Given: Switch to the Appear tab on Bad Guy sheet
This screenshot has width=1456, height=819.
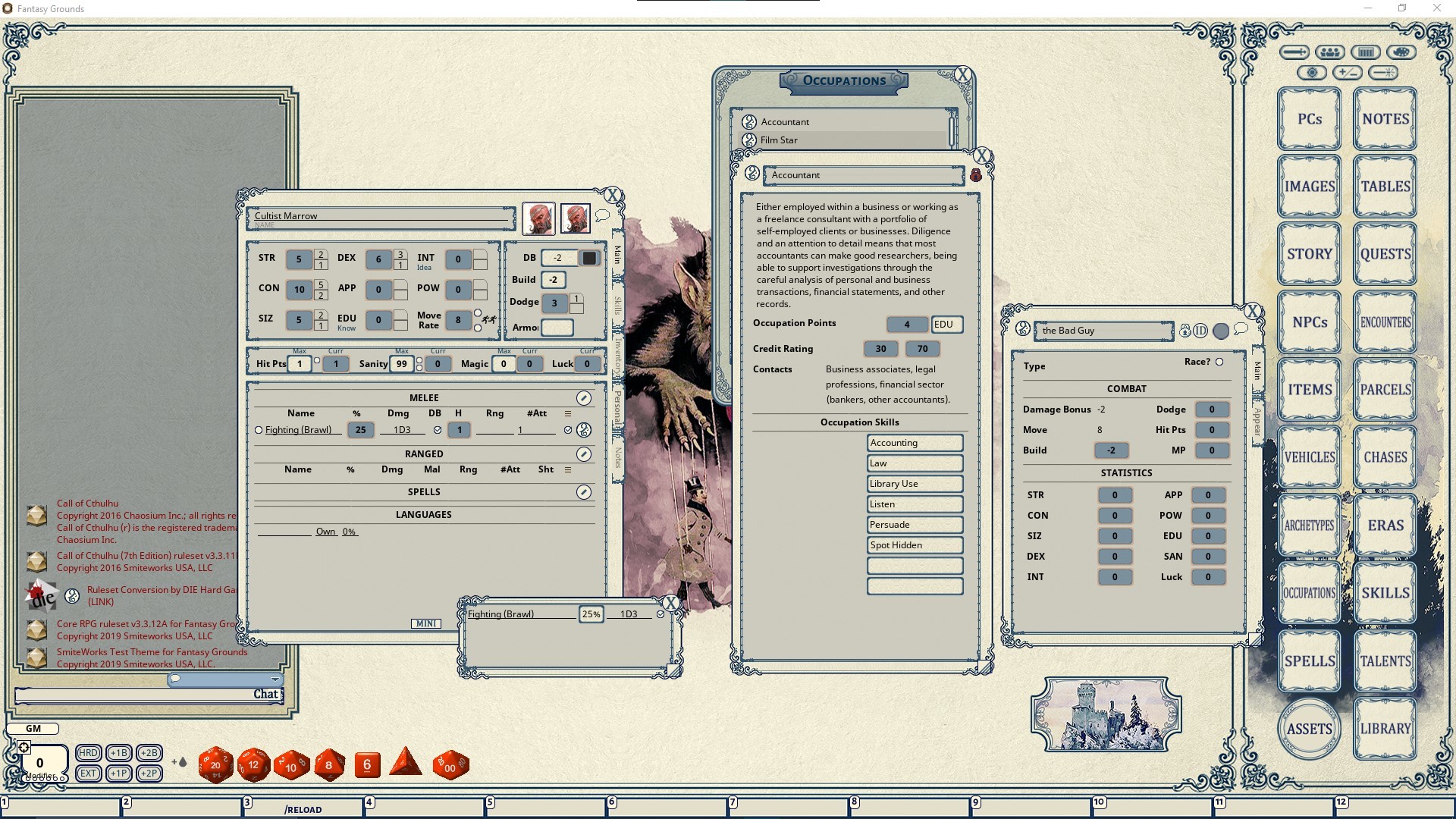Looking at the screenshot, I should click(x=1256, y=422).
